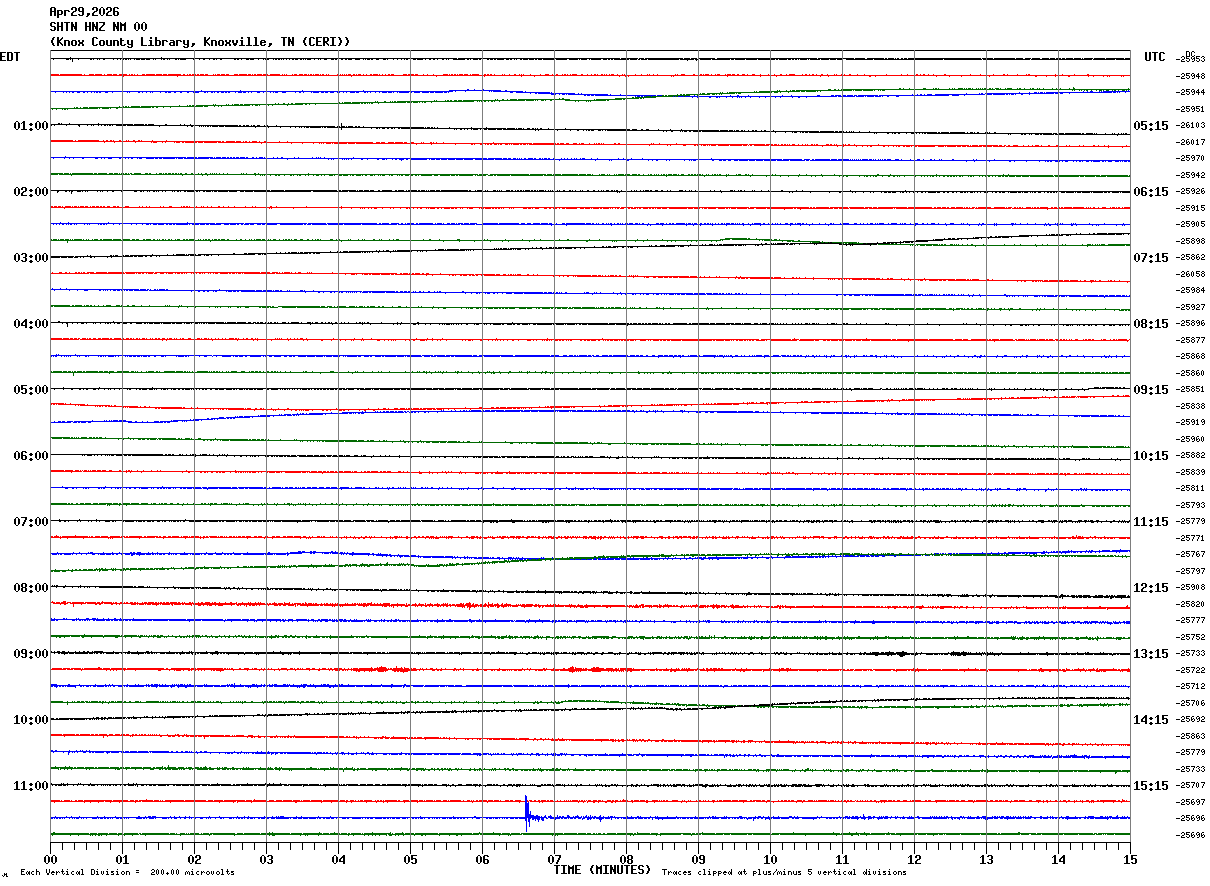
Task: Click the '08:00' EDT hour label
Action: click(31, 588)
